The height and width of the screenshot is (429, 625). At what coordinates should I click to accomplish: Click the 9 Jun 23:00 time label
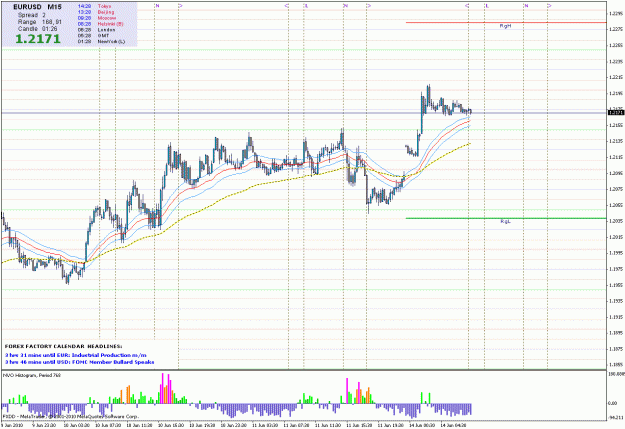click(44, 425)
